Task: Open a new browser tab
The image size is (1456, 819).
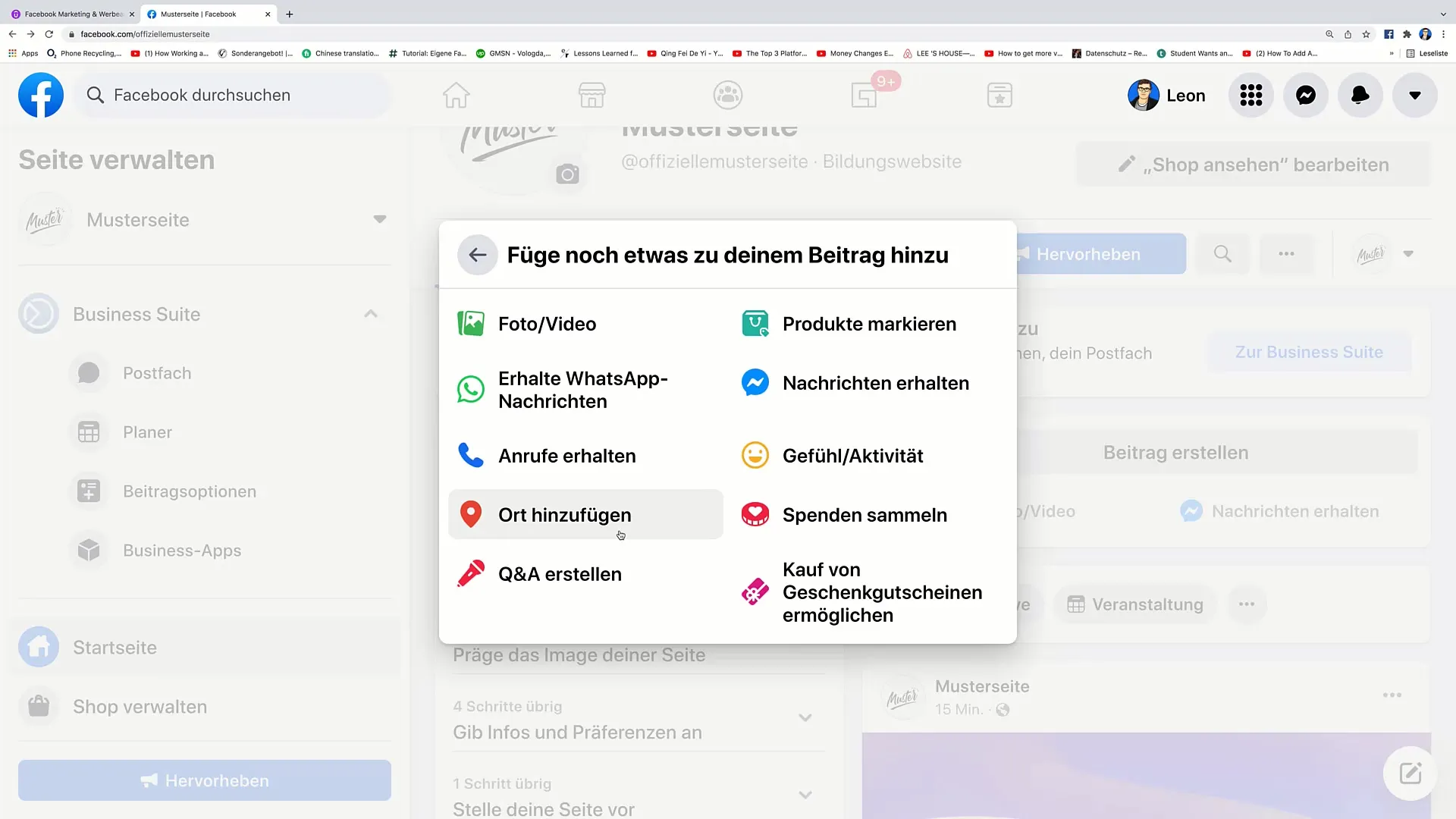Action: coord(289,14)
